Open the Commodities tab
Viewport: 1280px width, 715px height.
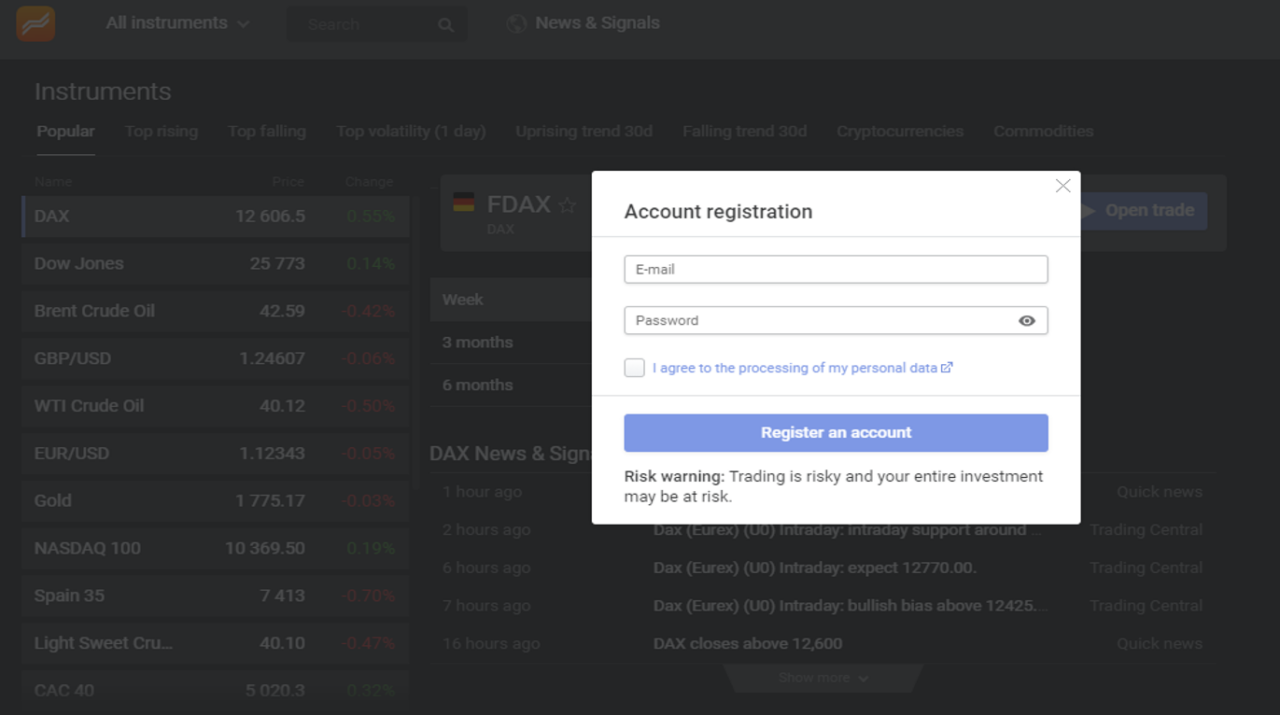(1043, 131)
